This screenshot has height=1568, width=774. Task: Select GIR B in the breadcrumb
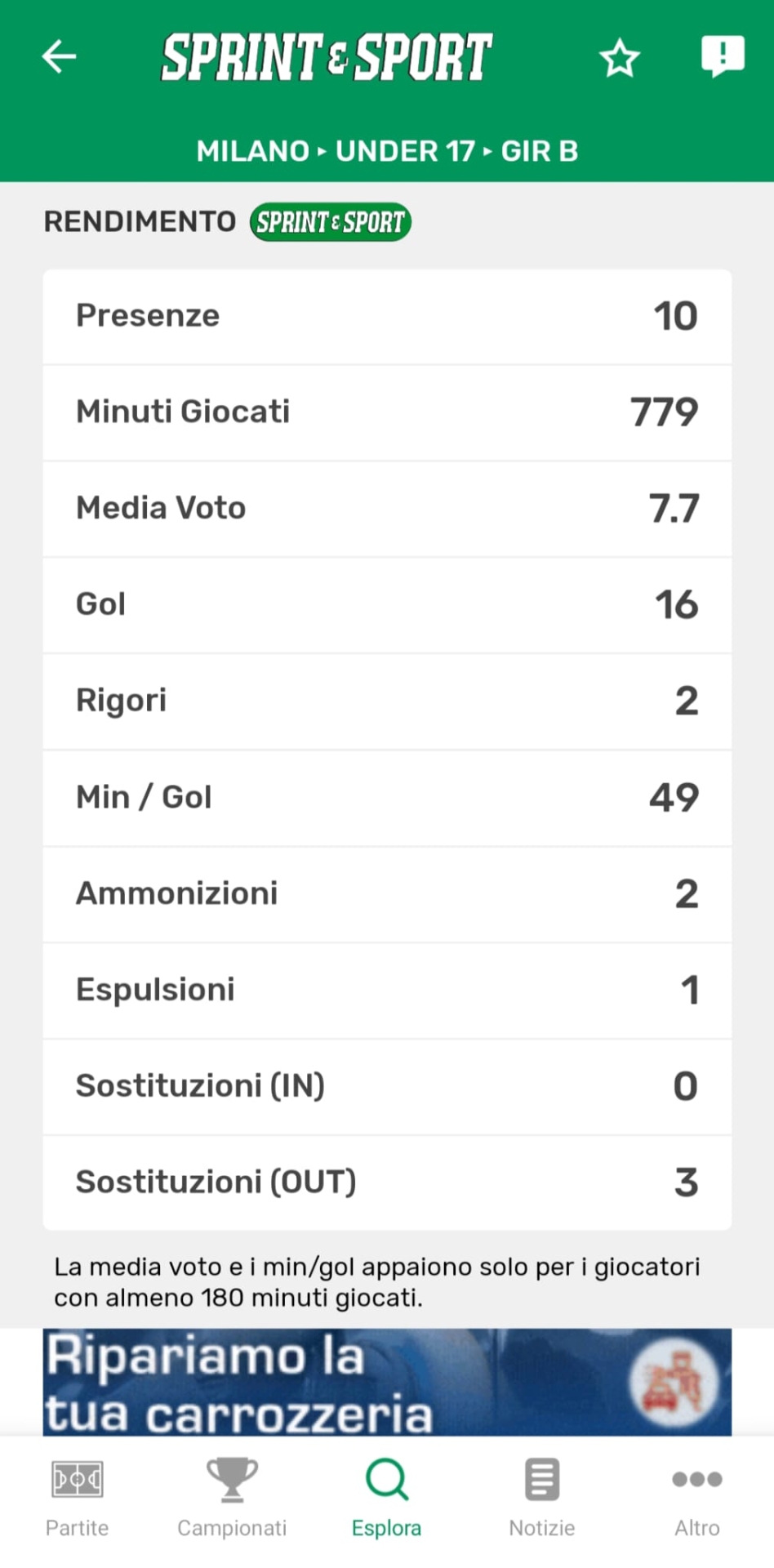(x=539, y=151)
